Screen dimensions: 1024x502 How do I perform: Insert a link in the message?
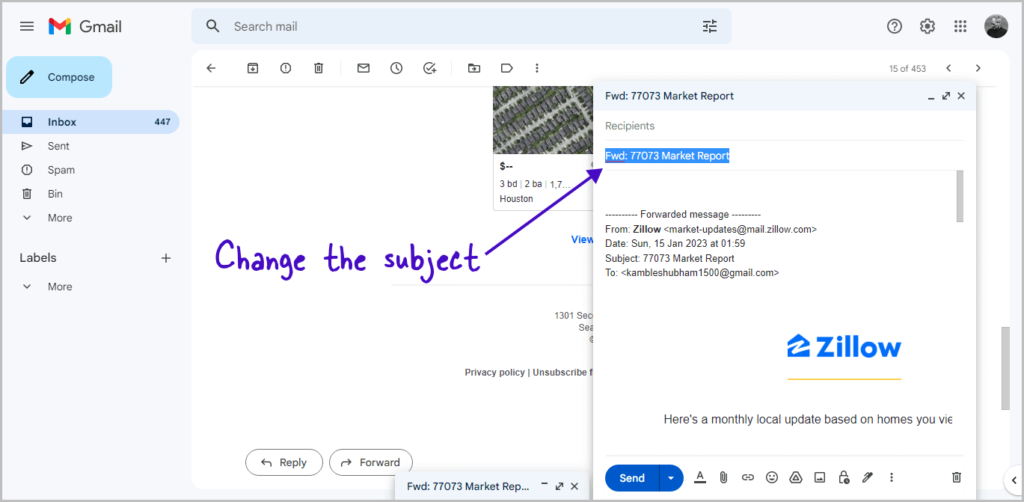click(x=748, y=477)
